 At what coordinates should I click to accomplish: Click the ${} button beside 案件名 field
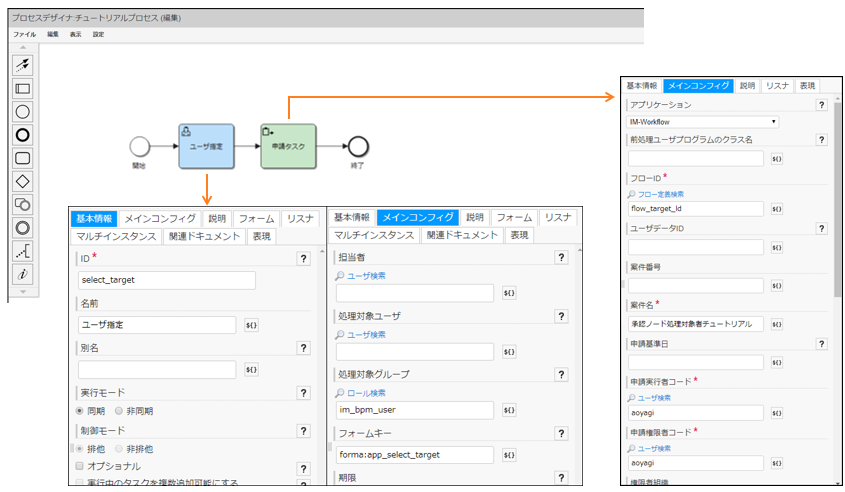(x=777, y=324)
